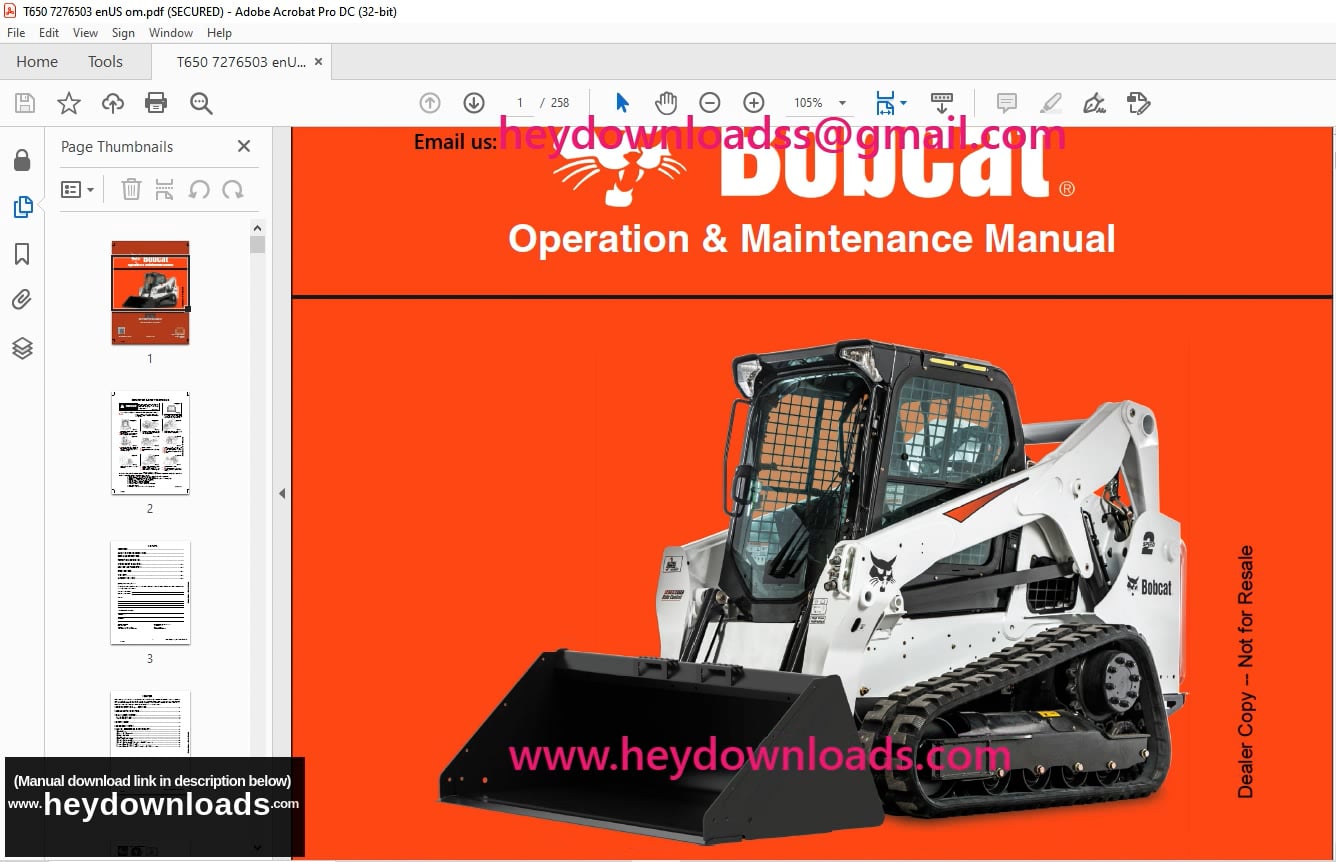Print the document with the printer icon

tap(156, 103)
